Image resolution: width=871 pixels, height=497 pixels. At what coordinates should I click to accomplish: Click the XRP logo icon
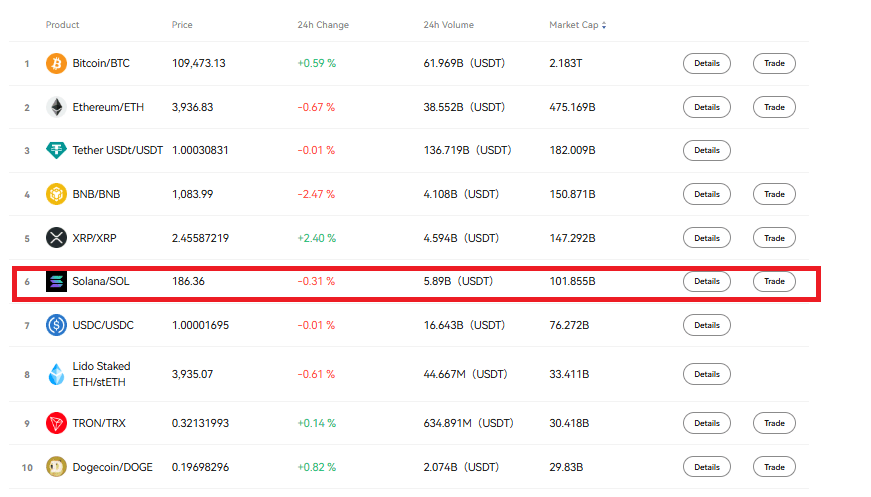tap(57, 238)
